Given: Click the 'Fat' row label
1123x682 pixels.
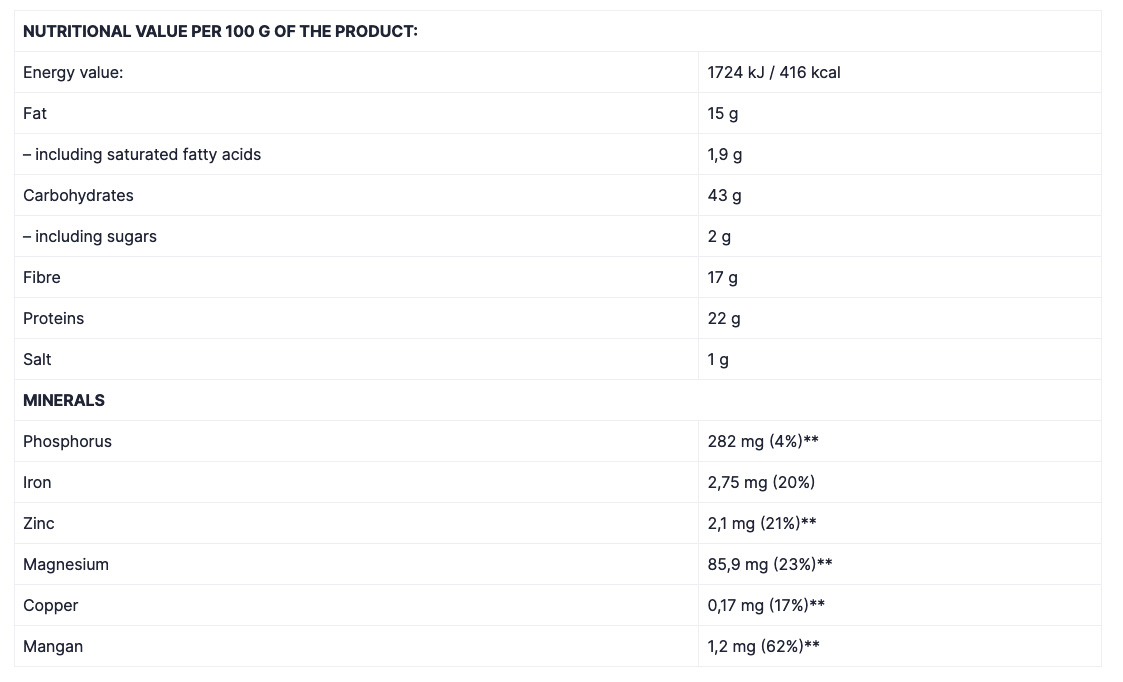Looking at the screenshot, I should tap(35, 114).
